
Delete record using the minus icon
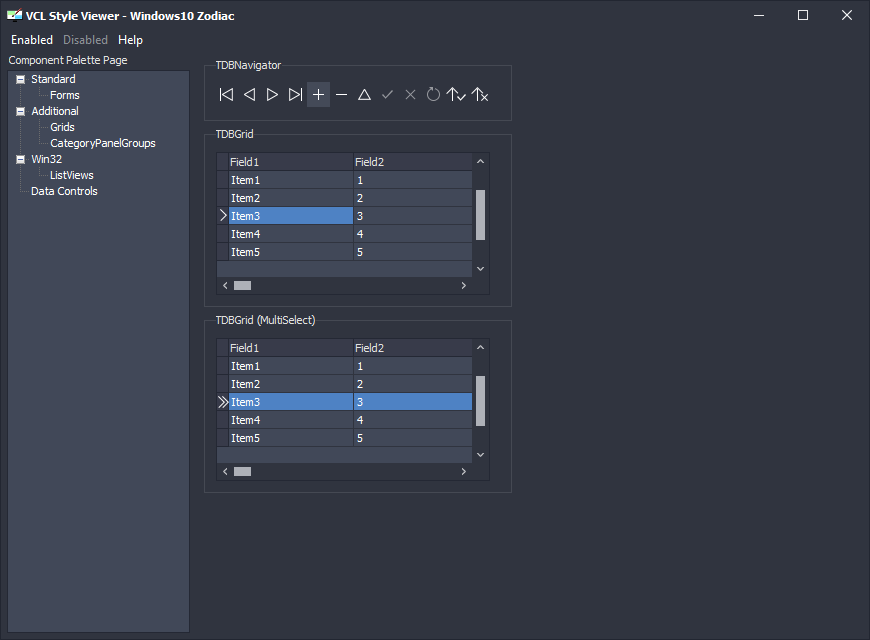pos(342,95)
